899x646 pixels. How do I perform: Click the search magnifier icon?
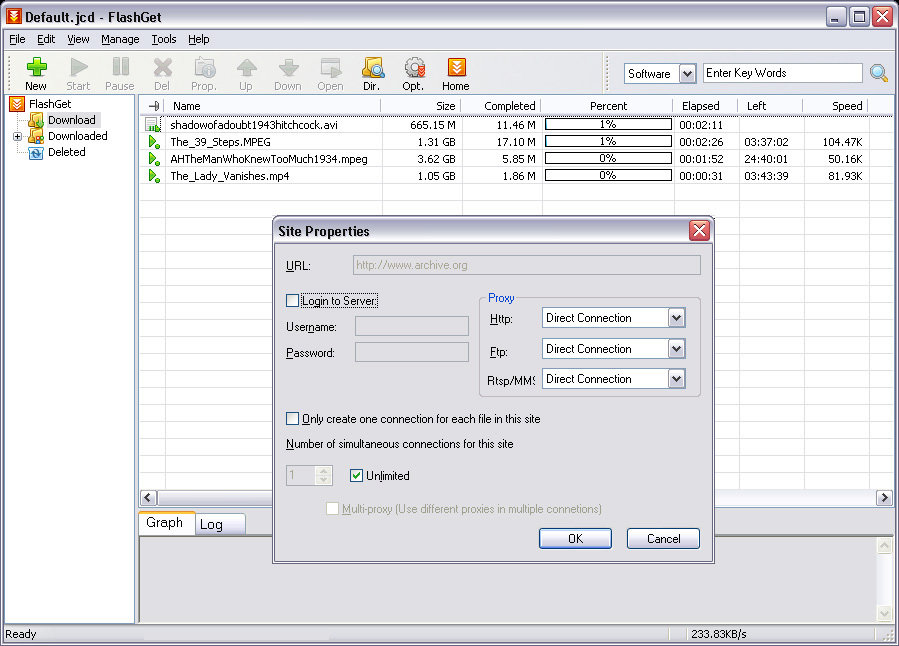pos(878,73)
